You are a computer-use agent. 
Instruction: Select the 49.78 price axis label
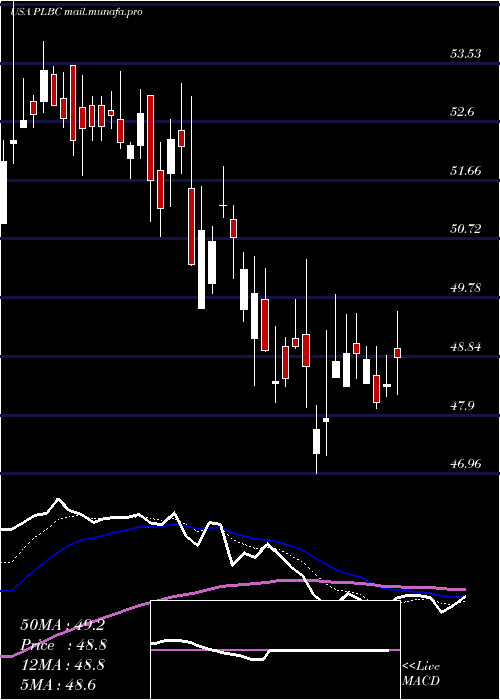pos(466,288)
